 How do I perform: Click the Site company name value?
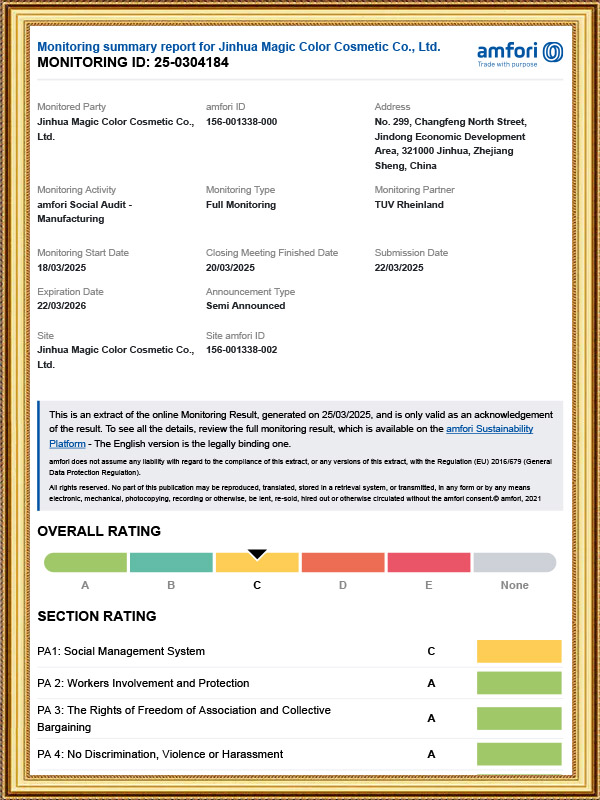tap(116, 357)
